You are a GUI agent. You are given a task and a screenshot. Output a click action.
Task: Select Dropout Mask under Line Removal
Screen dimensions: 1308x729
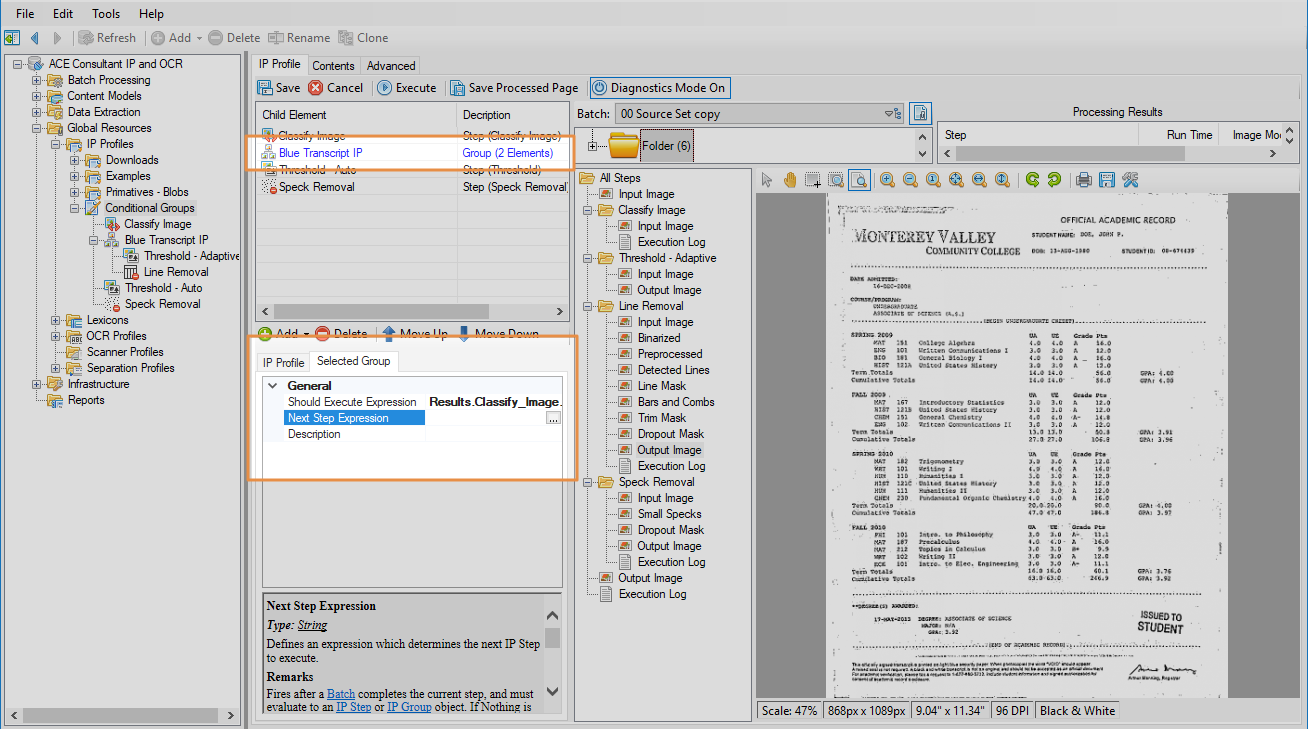(x=670, y=434)
